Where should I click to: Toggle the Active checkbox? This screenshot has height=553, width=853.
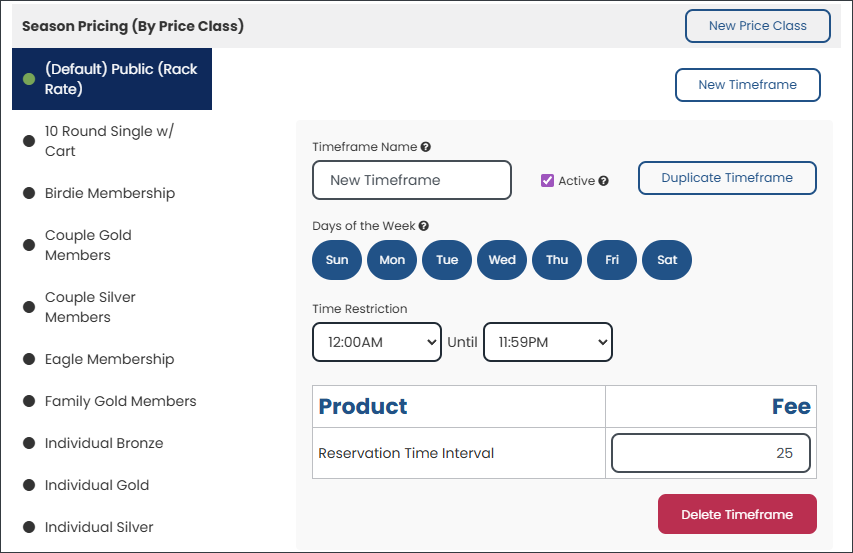tap(547, 181)
